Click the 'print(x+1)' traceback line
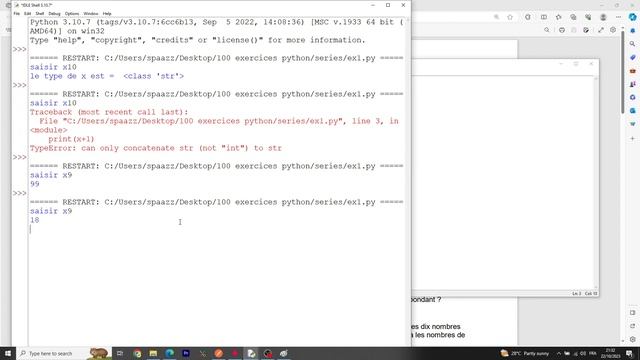The image size is (640, 360). [71, 139]
